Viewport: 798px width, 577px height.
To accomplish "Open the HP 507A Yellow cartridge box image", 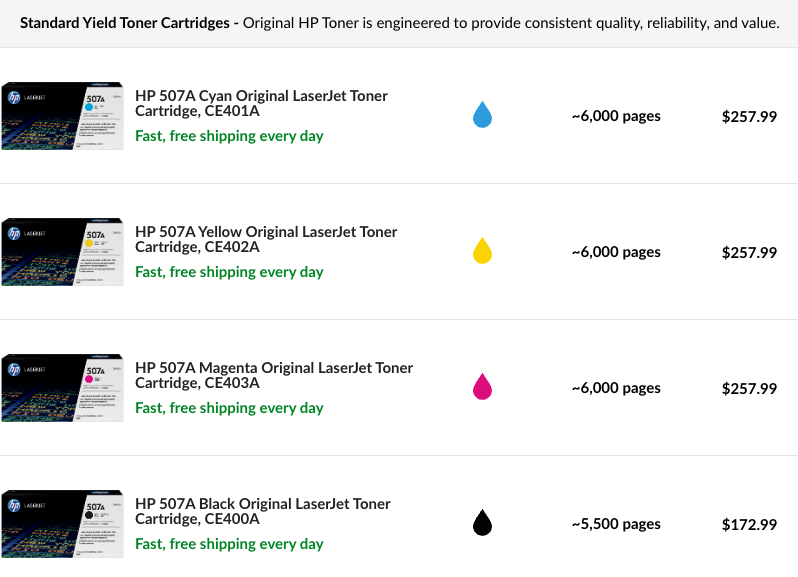I will pos(62,252).
